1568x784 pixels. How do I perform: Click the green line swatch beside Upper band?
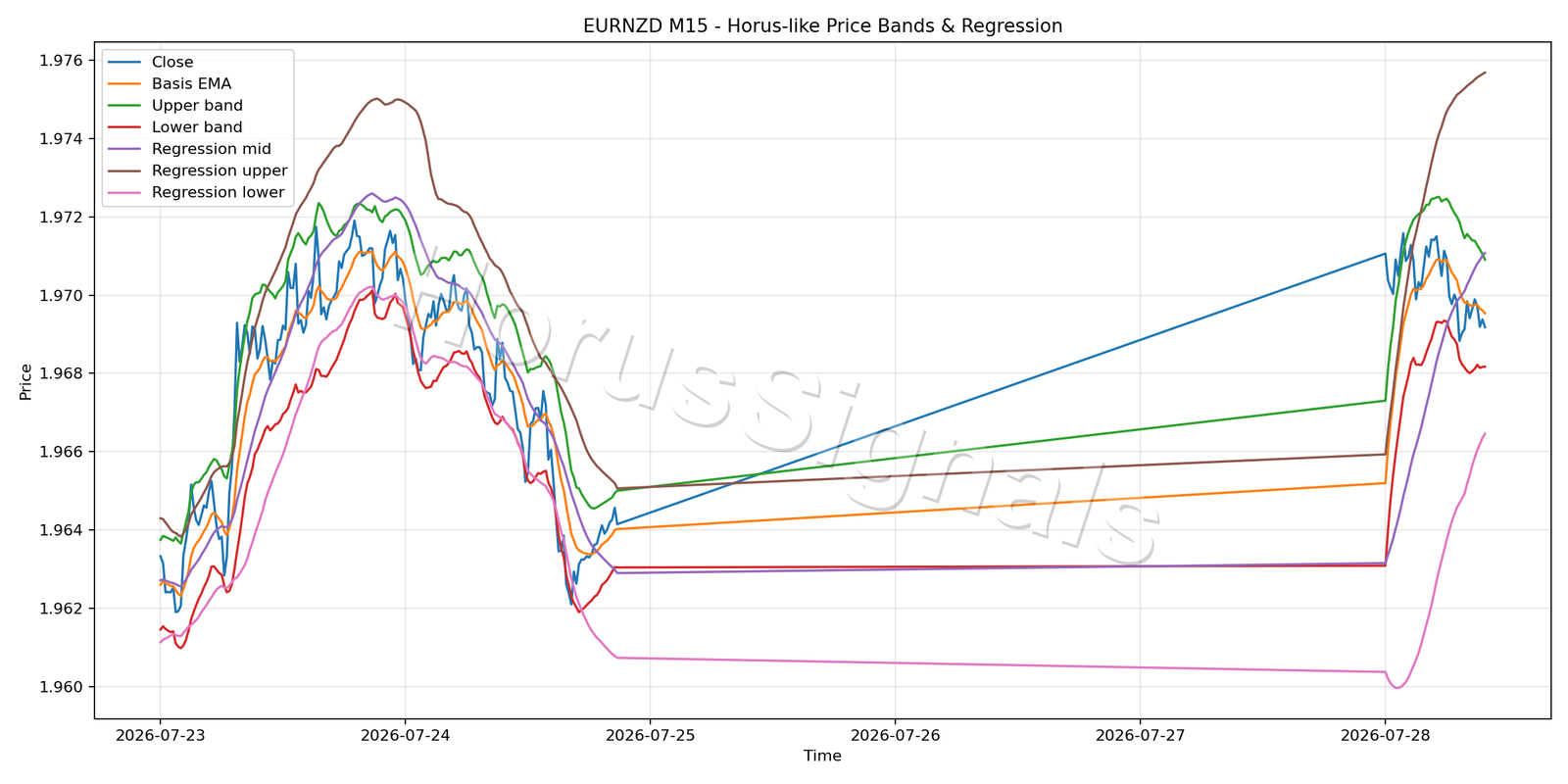click(124, 106)
